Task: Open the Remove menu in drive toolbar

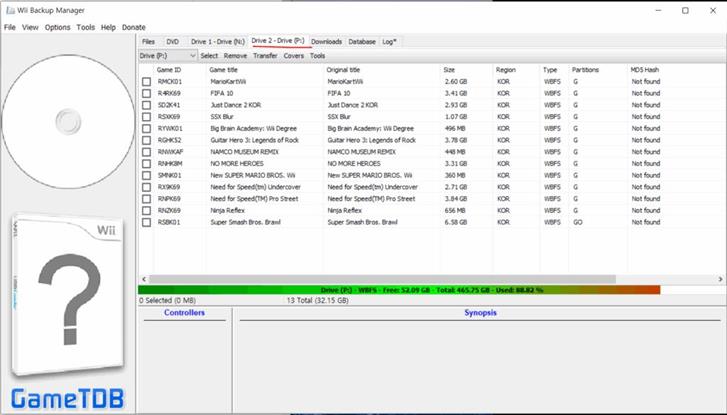Action: [x=235, y=56]
